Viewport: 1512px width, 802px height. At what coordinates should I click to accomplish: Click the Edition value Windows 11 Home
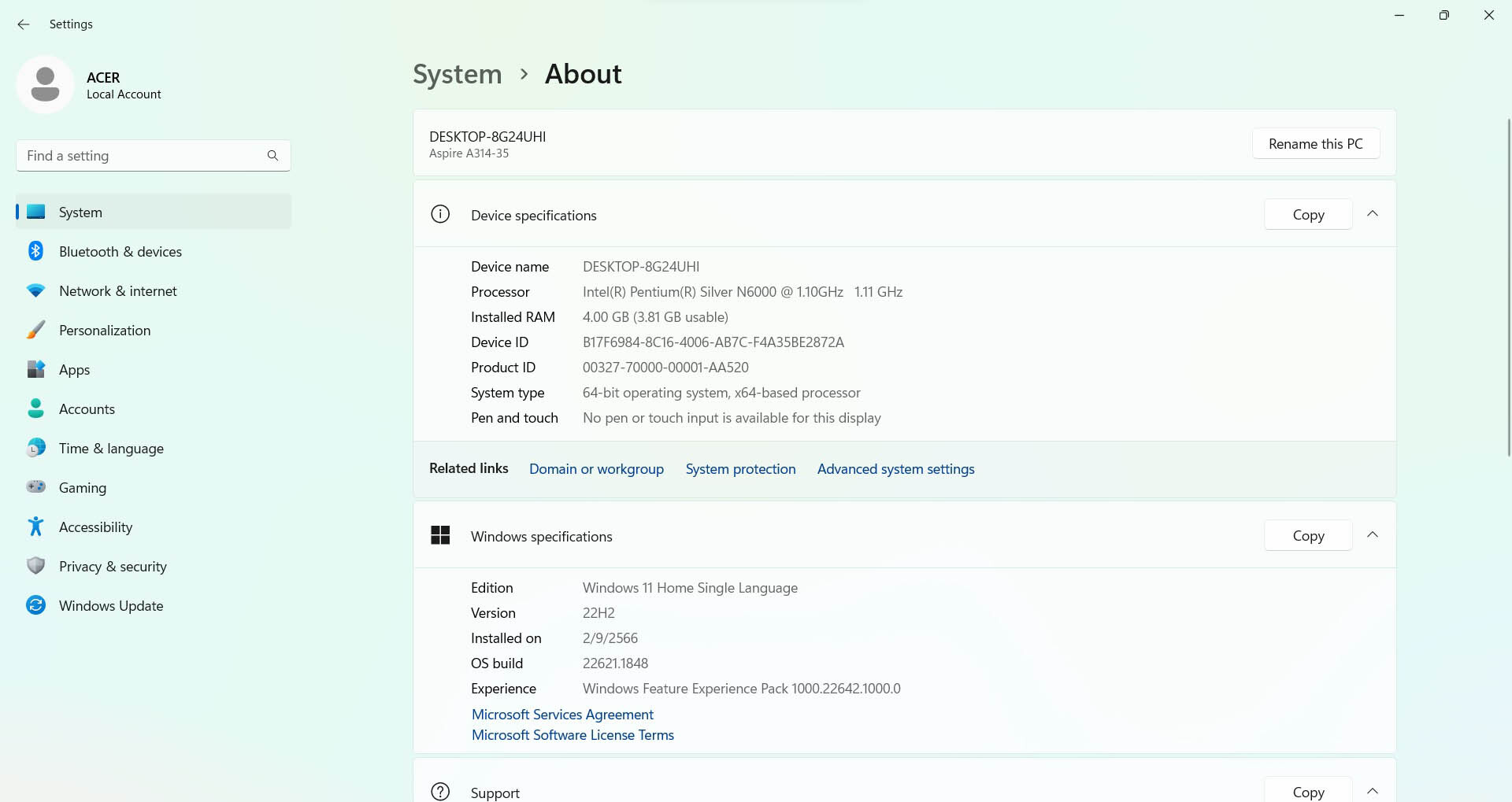click(x=690, y=587)
